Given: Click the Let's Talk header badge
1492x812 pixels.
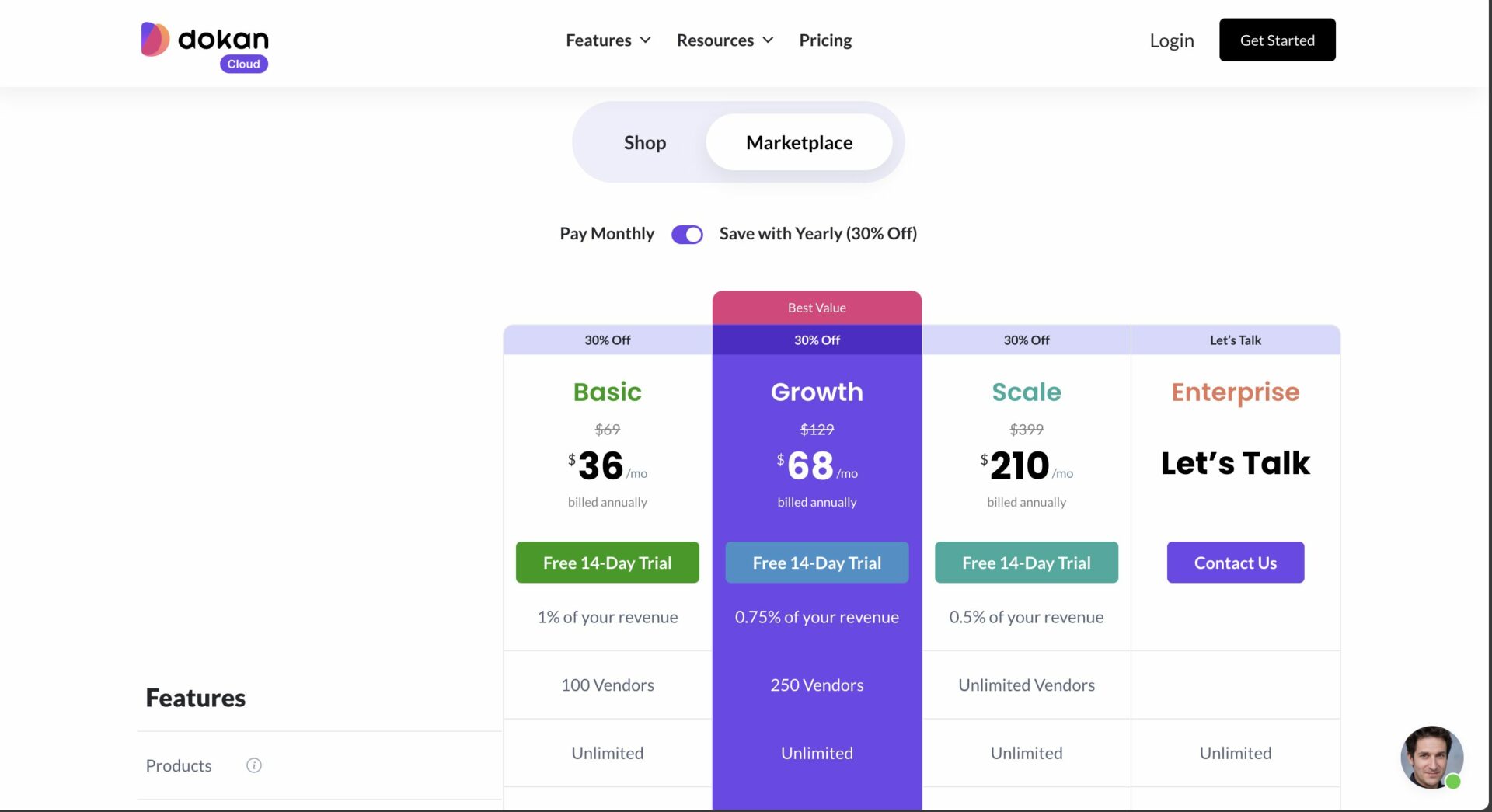Looking at the screenshot, I should point(1235,340).
